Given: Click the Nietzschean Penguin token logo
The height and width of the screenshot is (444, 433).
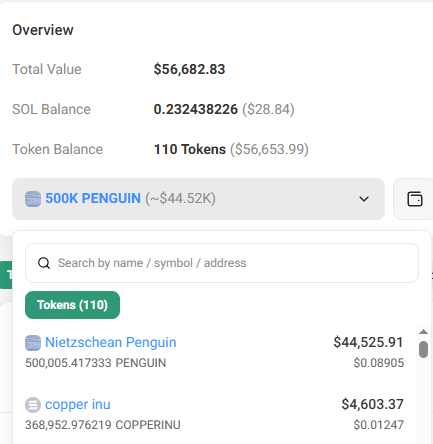Looking at the screenshot, I should point(33,343).
